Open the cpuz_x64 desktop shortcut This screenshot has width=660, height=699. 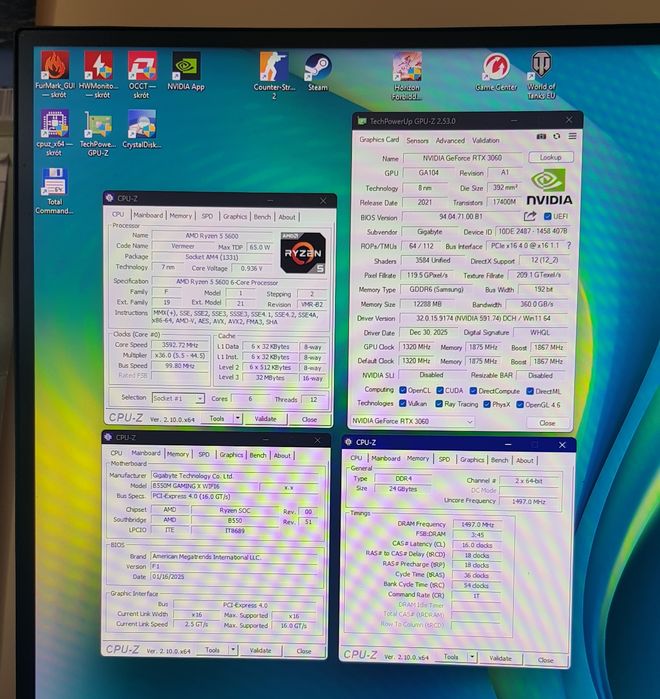(x=54, y=132)
